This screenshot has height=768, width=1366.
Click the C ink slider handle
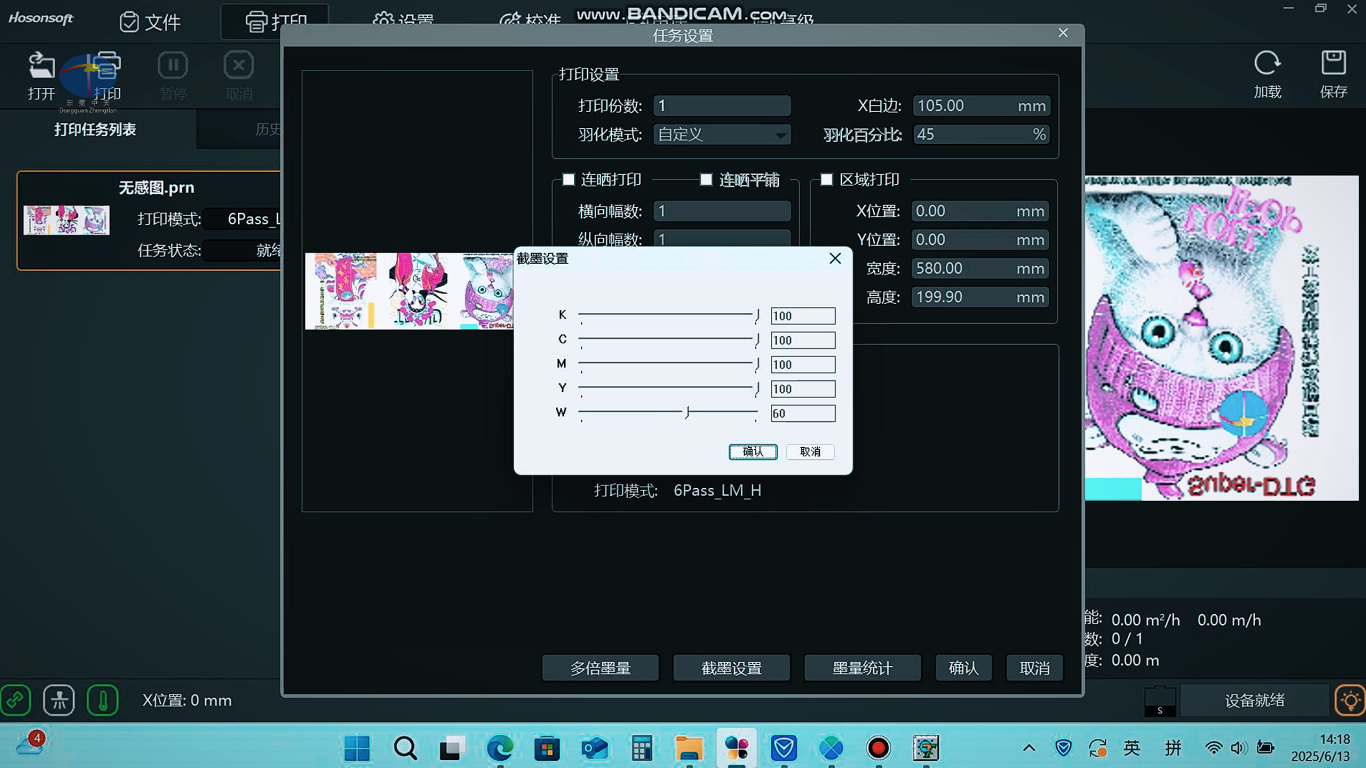coord(757,340)
